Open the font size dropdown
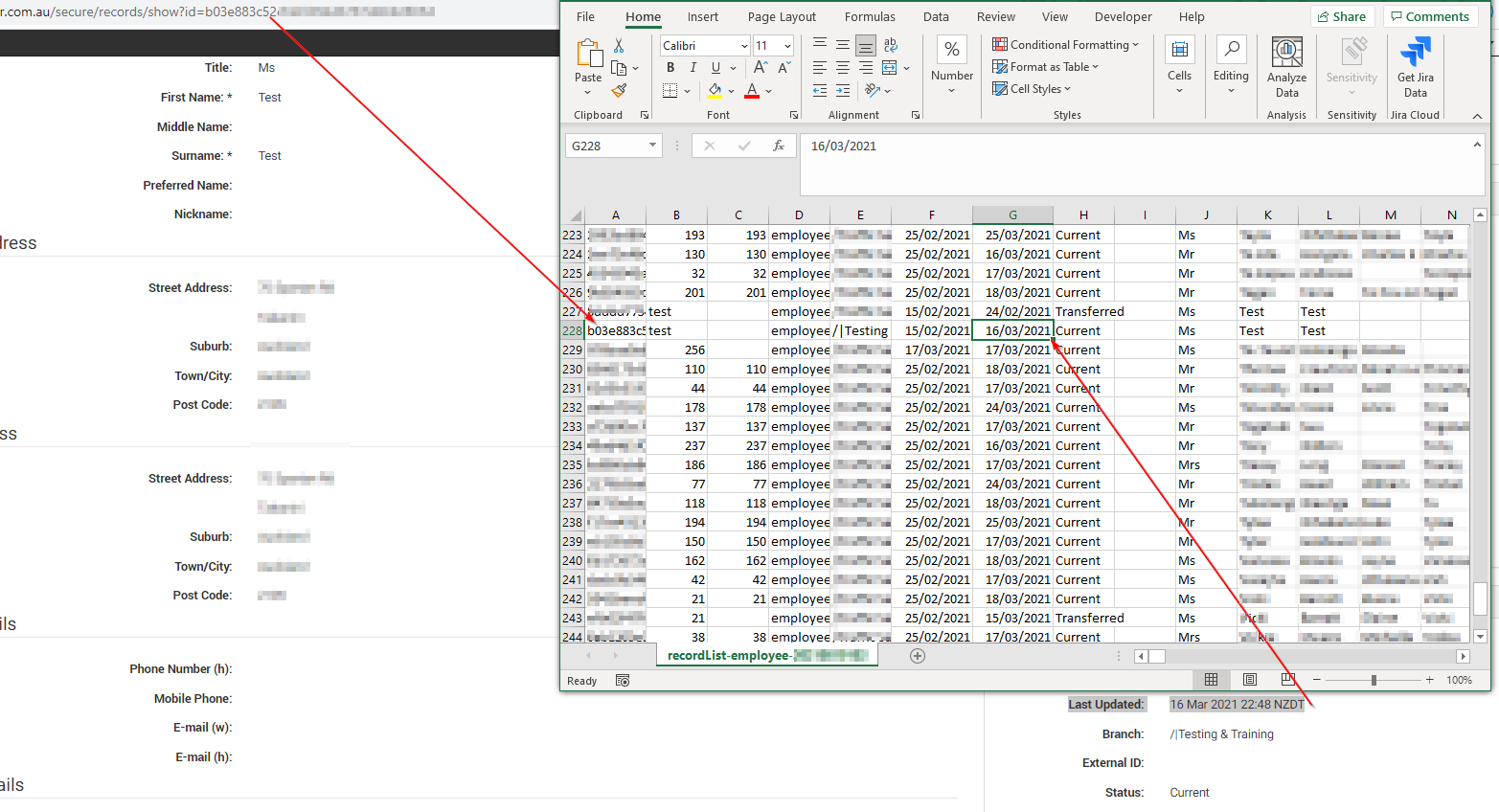Image resolution: width=1499 pixels, height=812 pixels. coord(787,46)
